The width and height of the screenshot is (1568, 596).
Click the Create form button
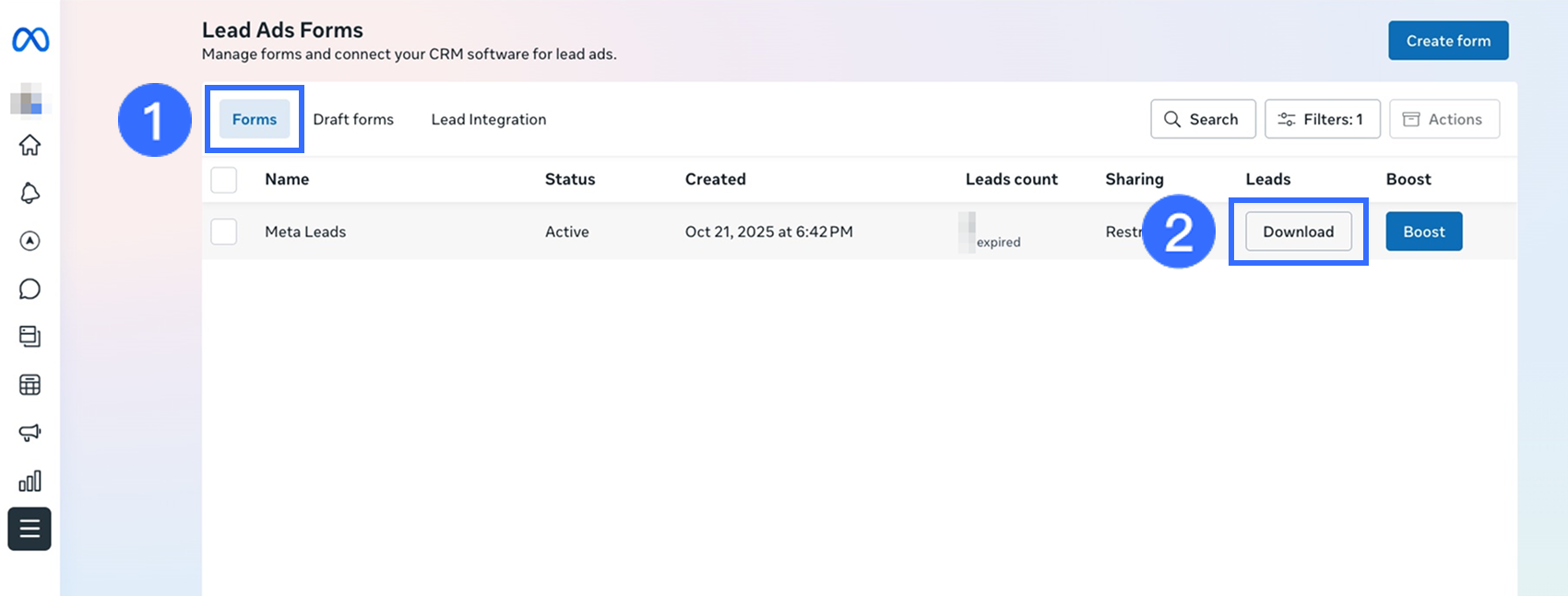1448,41
